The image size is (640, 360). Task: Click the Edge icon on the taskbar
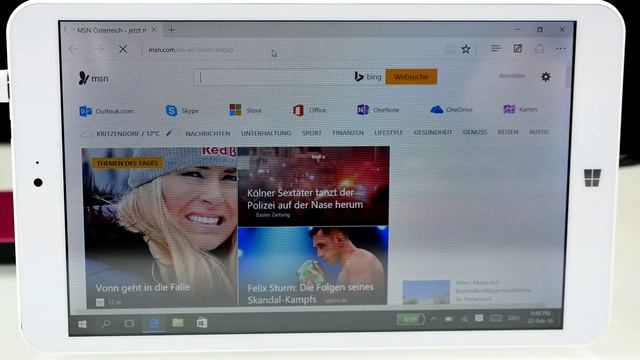coord(154,323)
